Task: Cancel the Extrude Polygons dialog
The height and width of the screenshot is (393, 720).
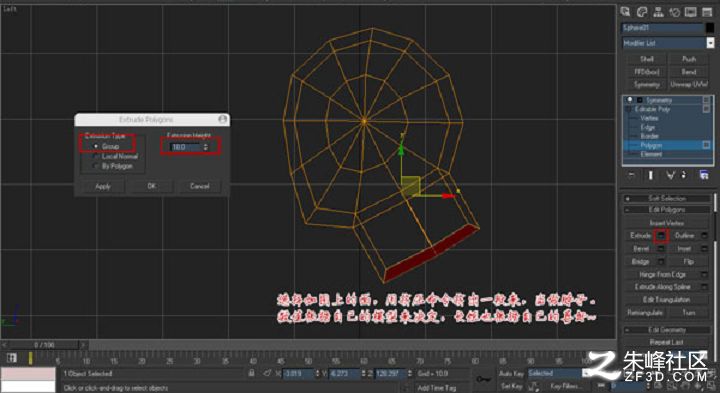Action: [200, 186]
